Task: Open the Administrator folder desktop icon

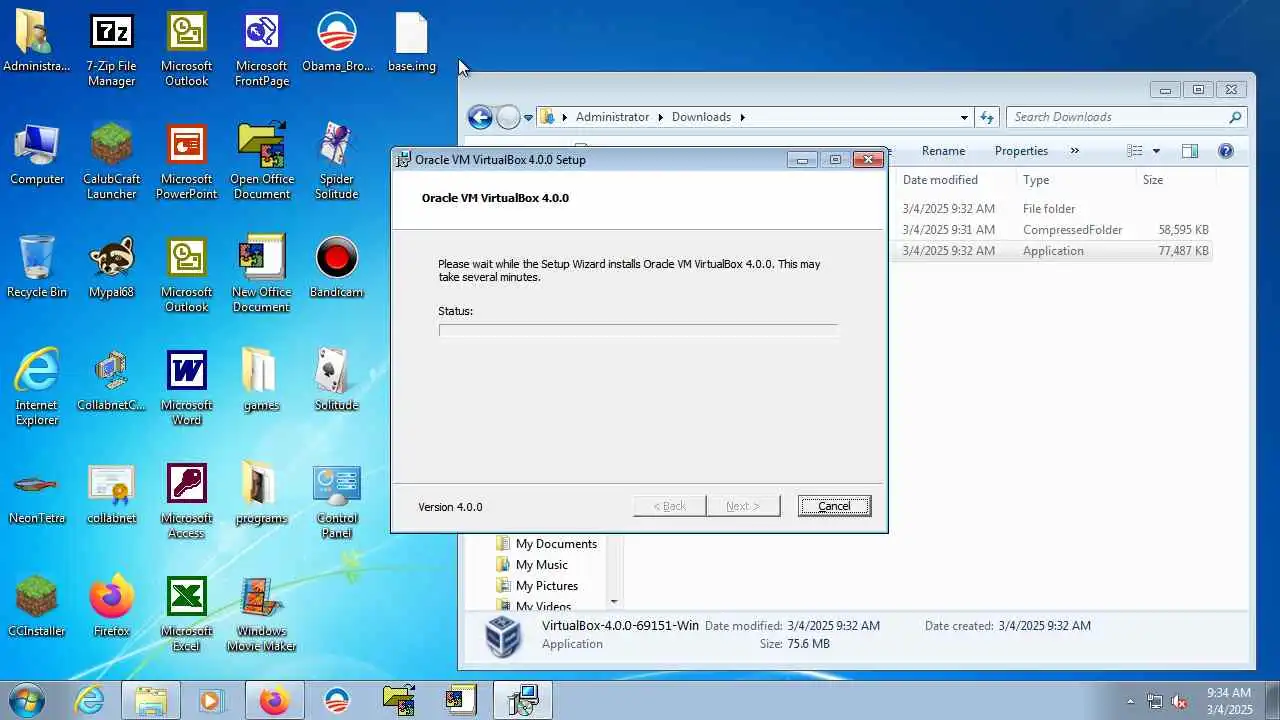Action: 37,43
